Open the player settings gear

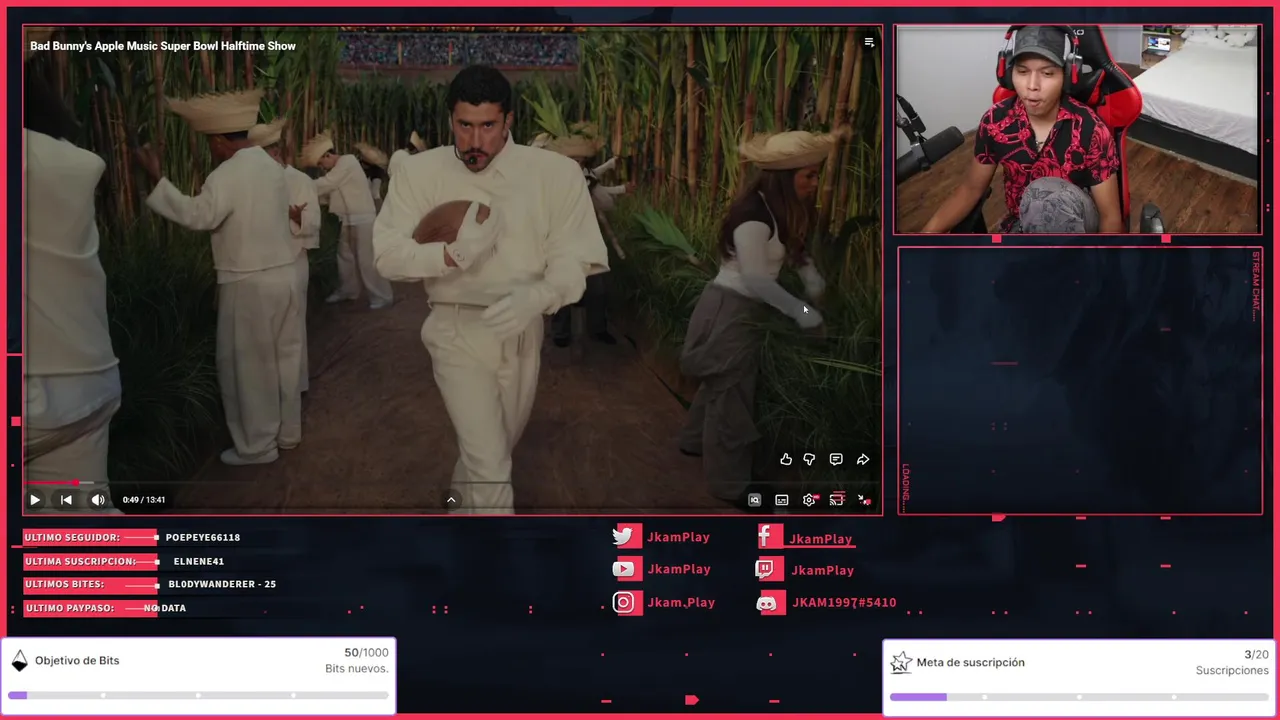click(x=809, y=500)
